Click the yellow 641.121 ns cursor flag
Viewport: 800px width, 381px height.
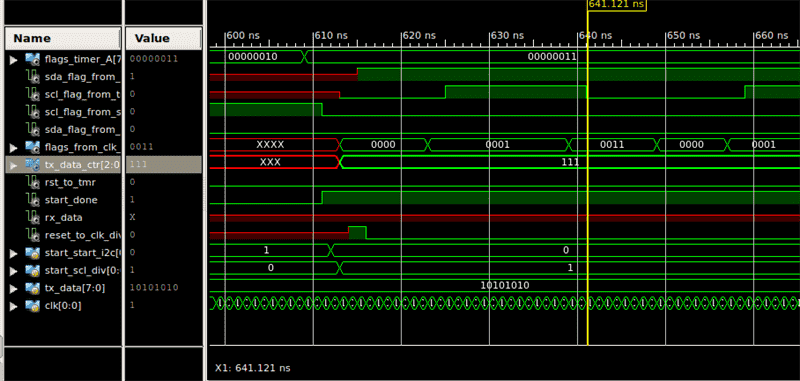point(617,5)
